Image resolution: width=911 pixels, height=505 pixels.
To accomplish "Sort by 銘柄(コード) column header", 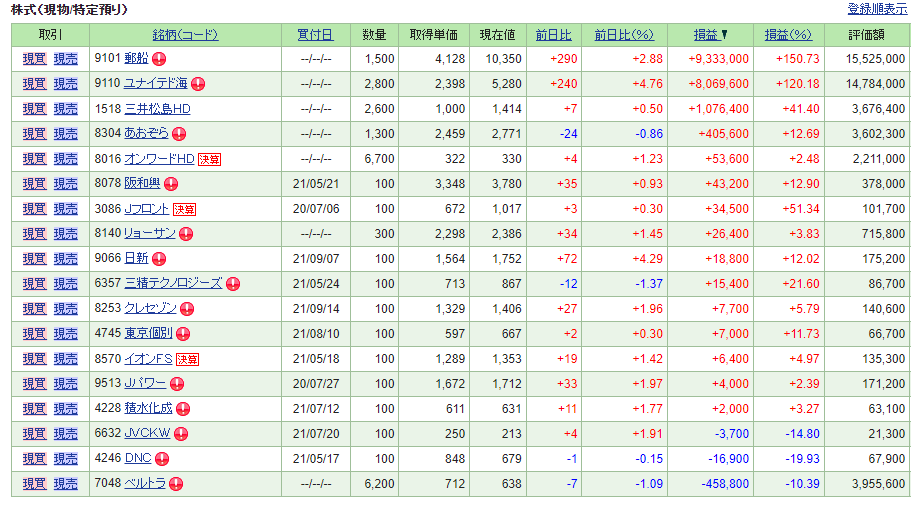I will (x=185, y=35).
